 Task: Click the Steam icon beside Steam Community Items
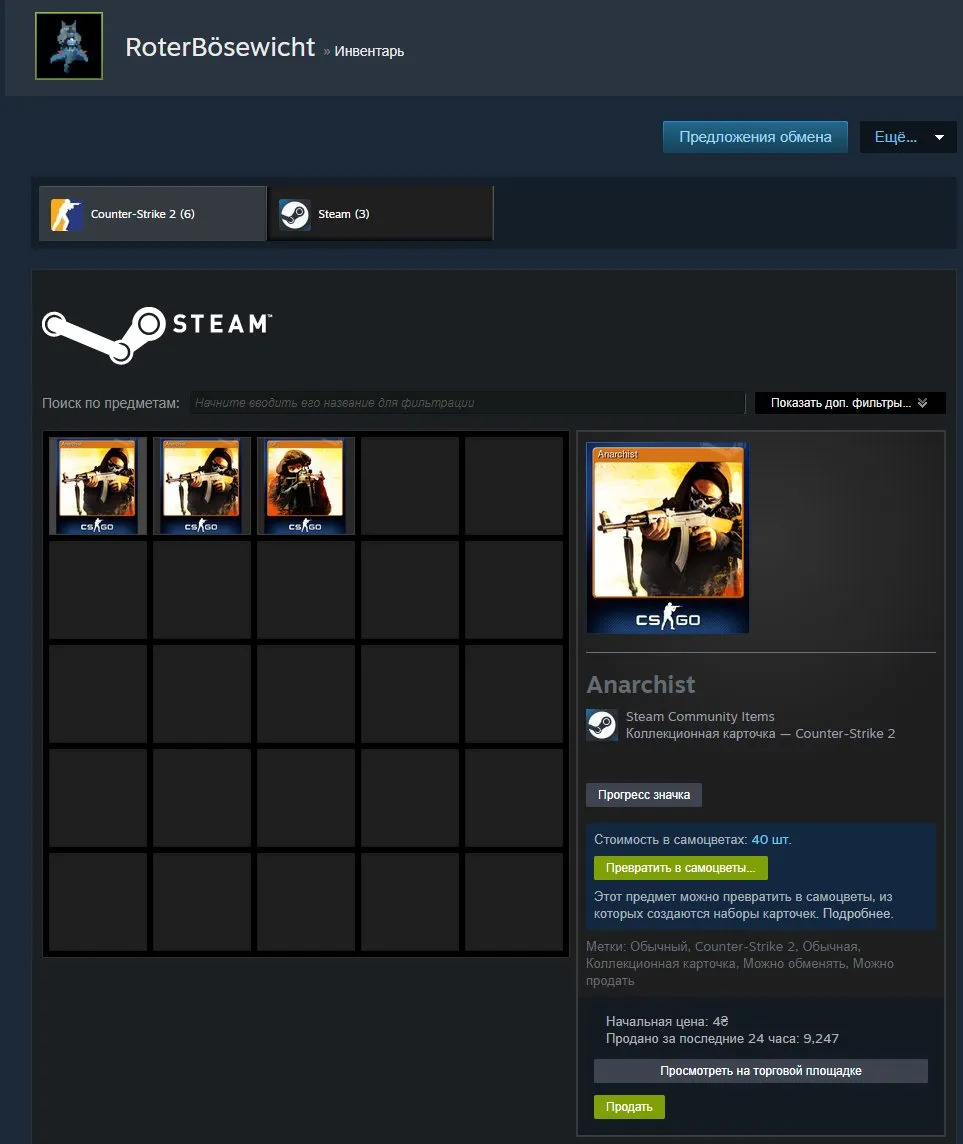pos(602,724)
